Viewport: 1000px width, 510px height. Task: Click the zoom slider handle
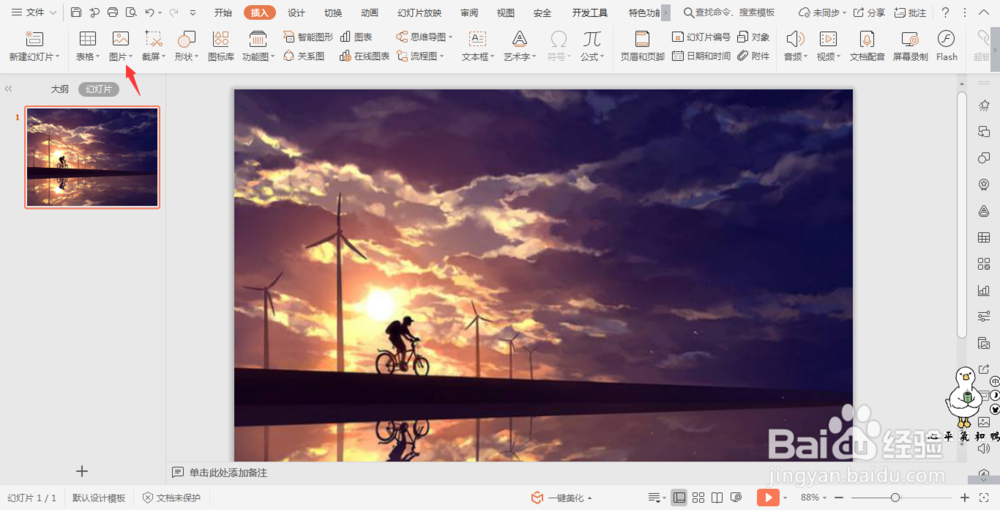[895, 497]
